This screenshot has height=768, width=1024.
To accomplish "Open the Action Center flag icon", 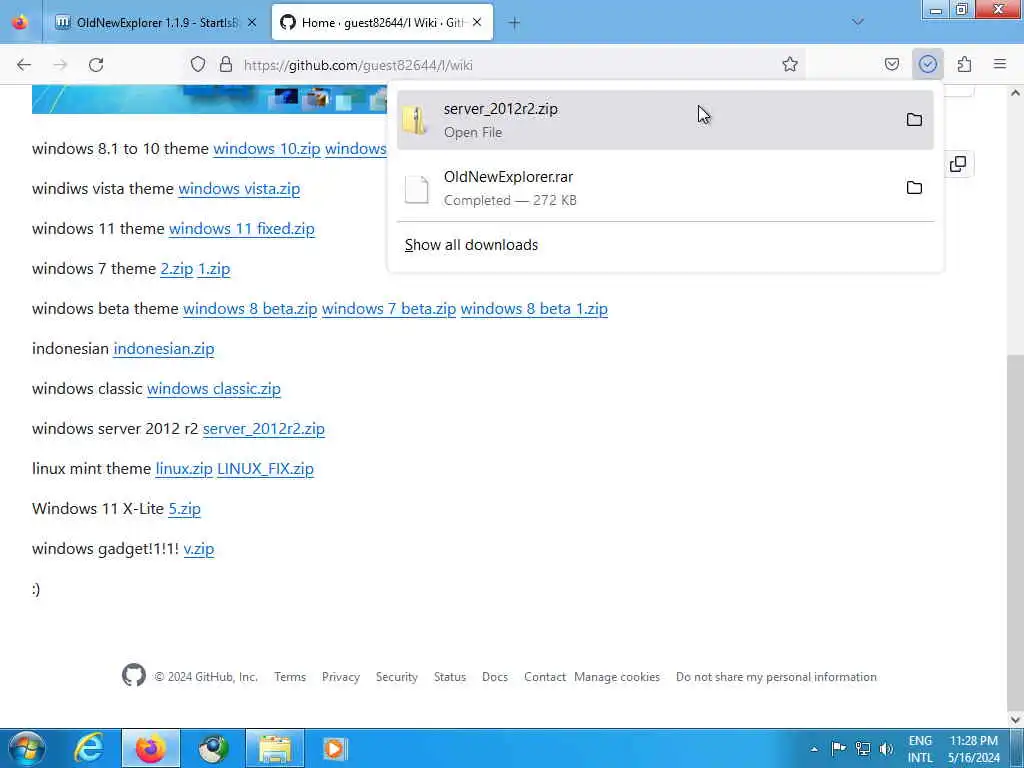I will [x=839, y=748].
